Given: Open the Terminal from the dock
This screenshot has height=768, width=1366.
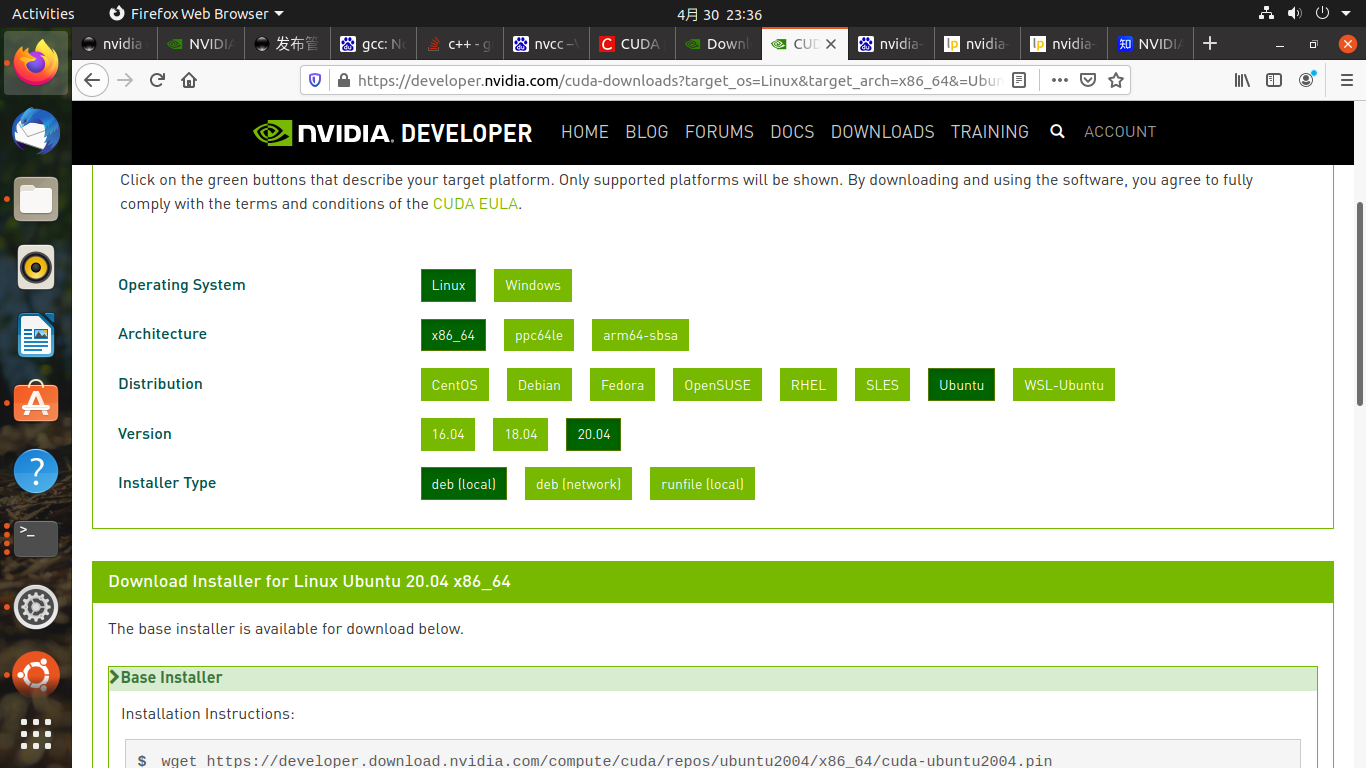Looking at the screenshot, I should pos(36,539).
